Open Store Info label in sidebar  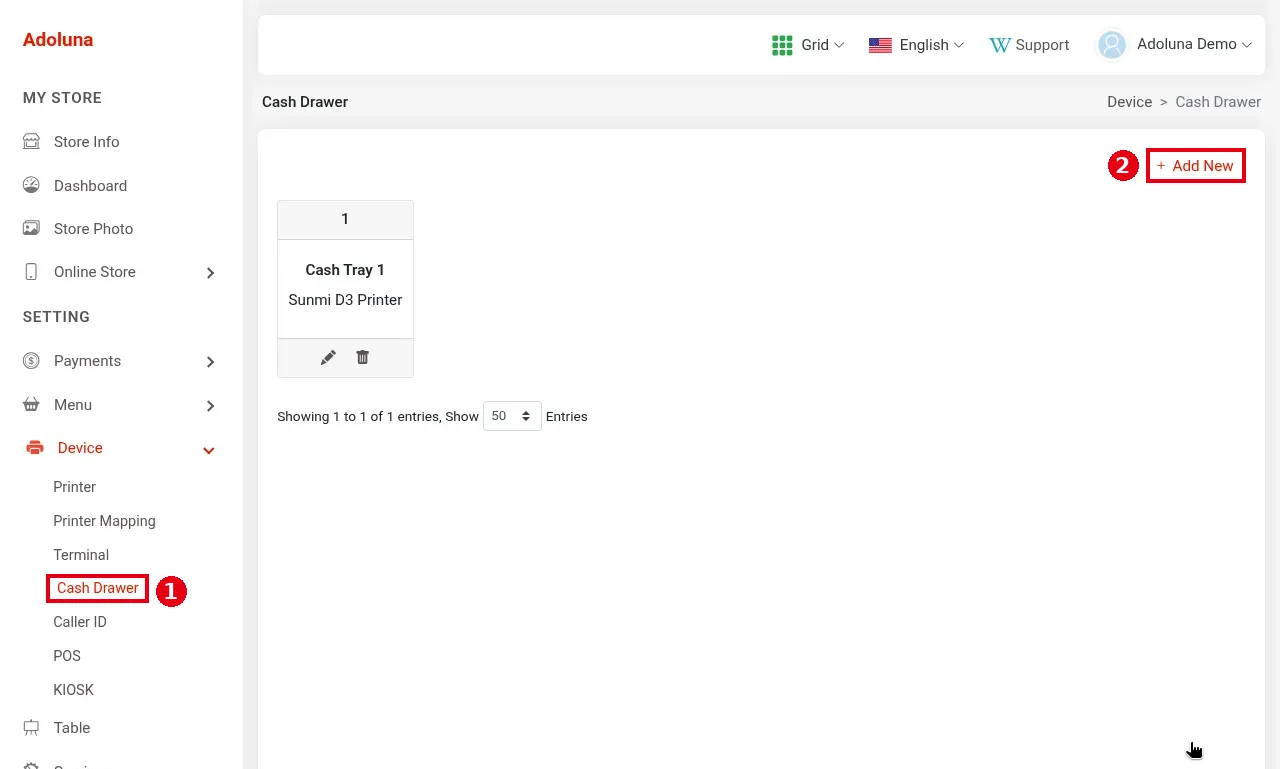click(x=87, y=142)
